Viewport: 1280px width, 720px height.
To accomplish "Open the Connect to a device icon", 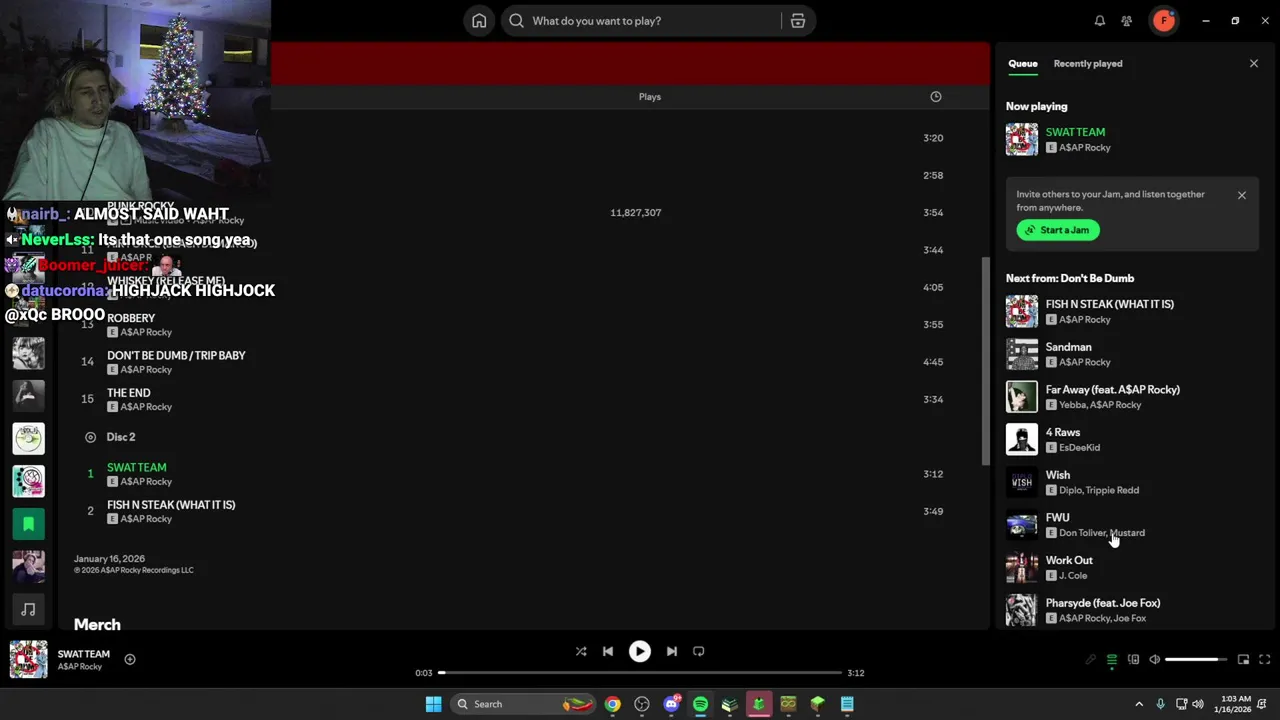I will 1133,660.
